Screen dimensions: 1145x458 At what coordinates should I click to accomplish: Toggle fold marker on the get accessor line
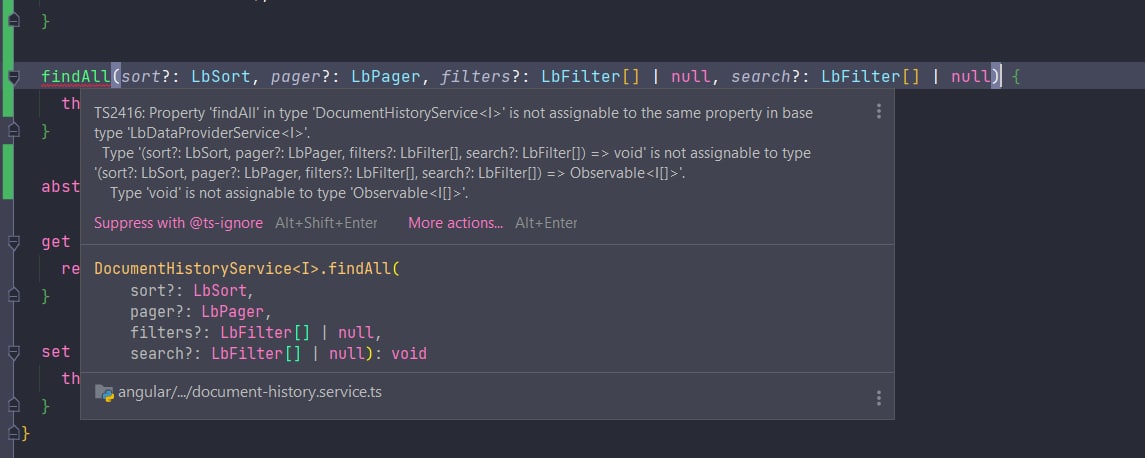point(13,242)
